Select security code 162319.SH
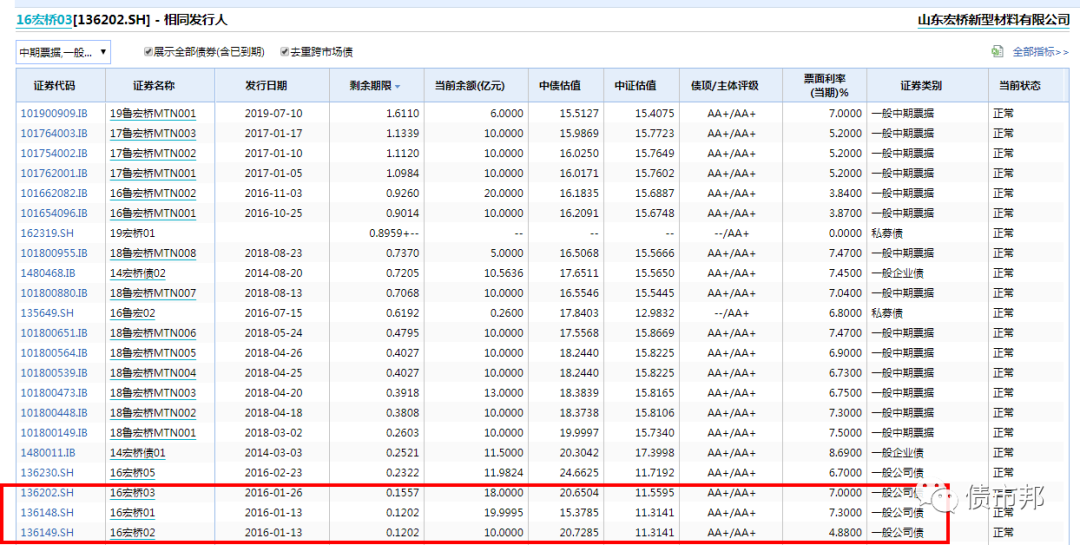The height and width of the screenshot is (545, 1080). 47,233
